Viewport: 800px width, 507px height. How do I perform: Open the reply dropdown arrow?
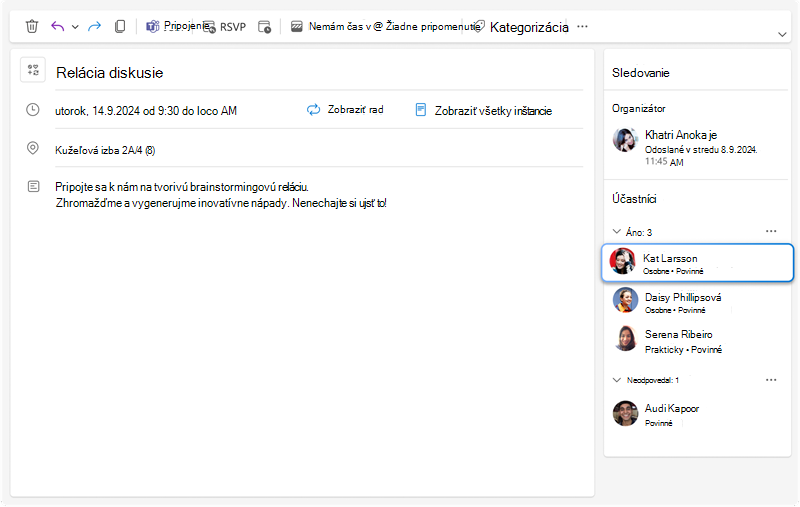(75, 27)
